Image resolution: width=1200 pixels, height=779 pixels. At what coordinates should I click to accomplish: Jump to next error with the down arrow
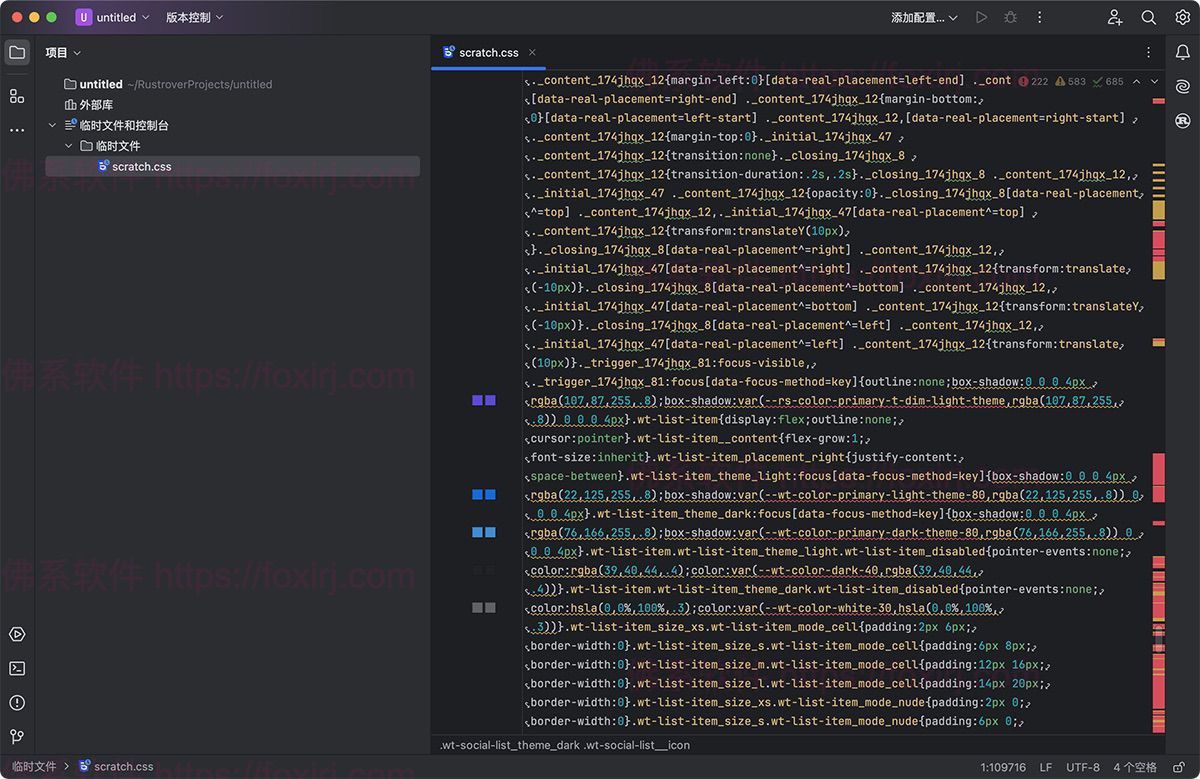pyautogui.click(x=1155, y=81)
